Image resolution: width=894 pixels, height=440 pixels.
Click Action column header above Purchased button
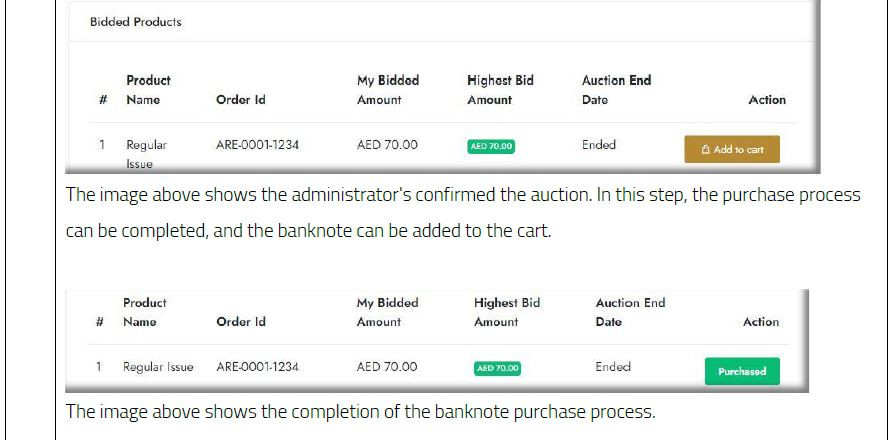761,322
